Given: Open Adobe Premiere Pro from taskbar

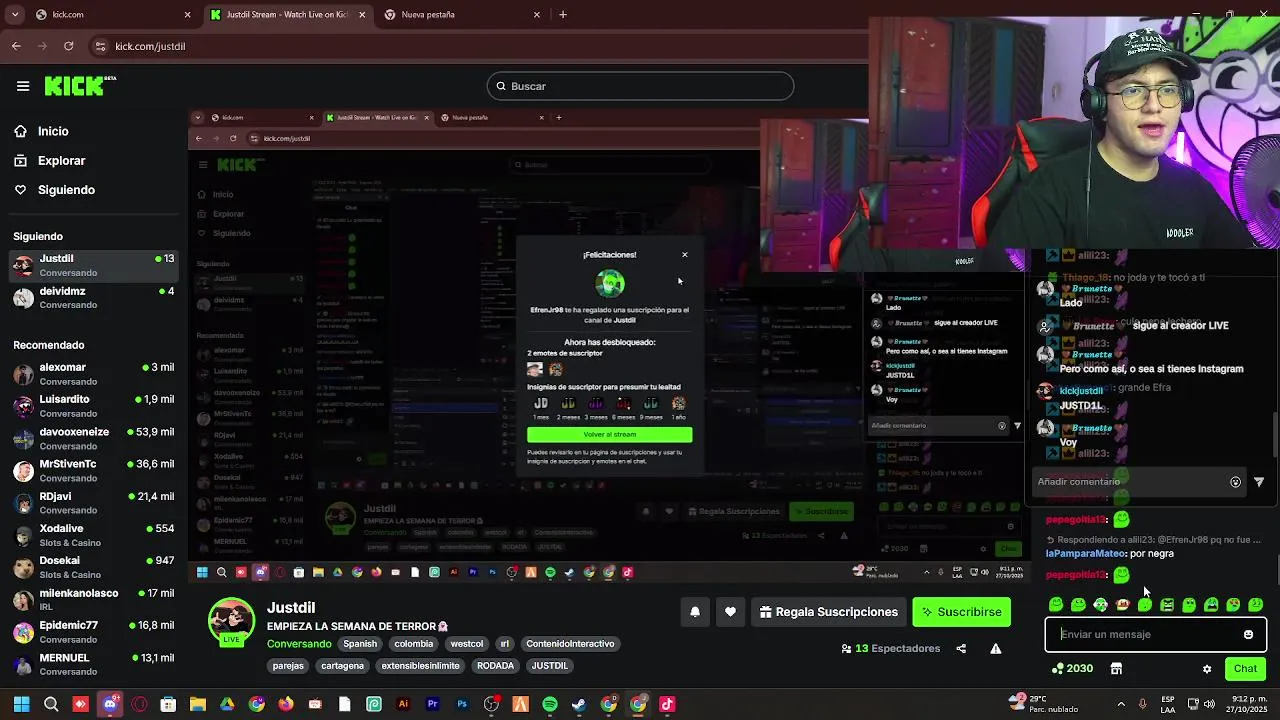Looking at the screenshot, I should 432,704.
